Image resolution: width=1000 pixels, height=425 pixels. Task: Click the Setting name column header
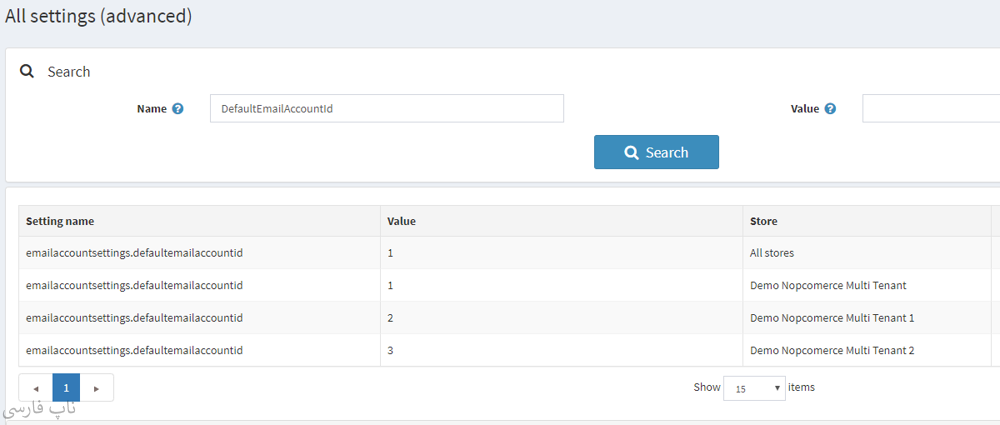pos(60,221)
